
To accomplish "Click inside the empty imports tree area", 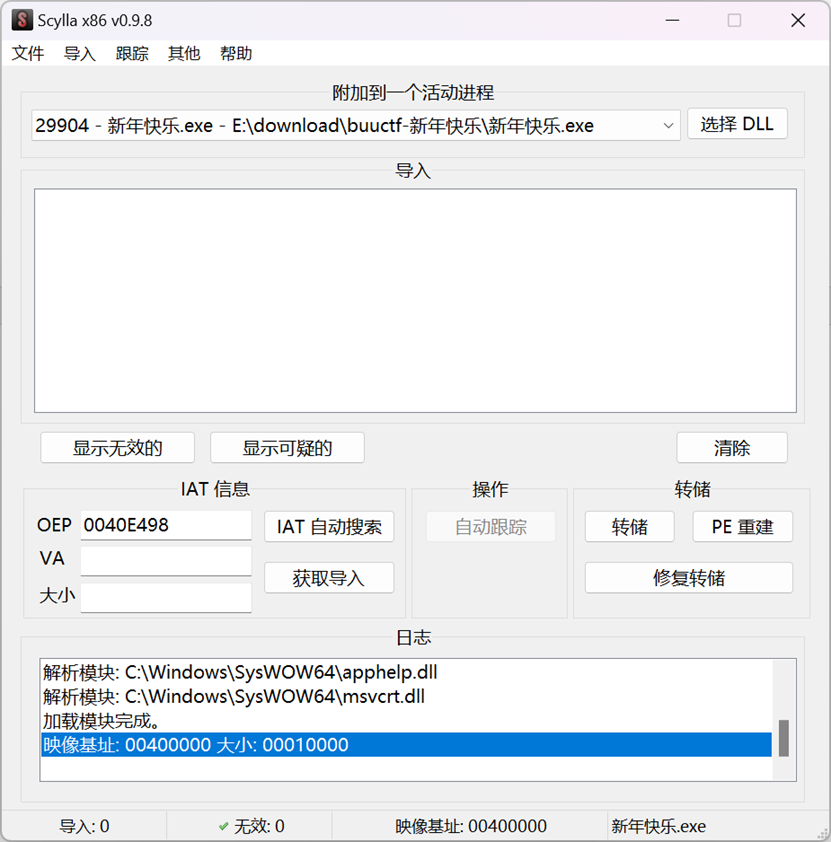I will pyautogui.click(x=415, y=300).
